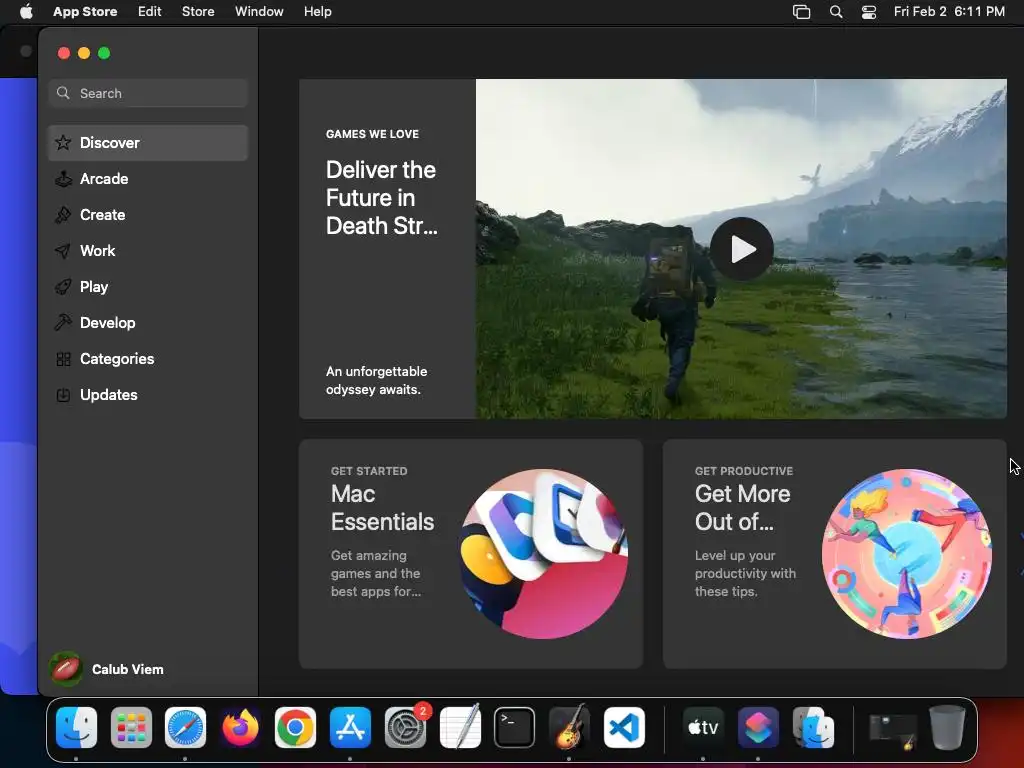The height and width of the screenshot is (768, 1024).
Task: Open TextEdit from the Dock
Action: (460, 726)
